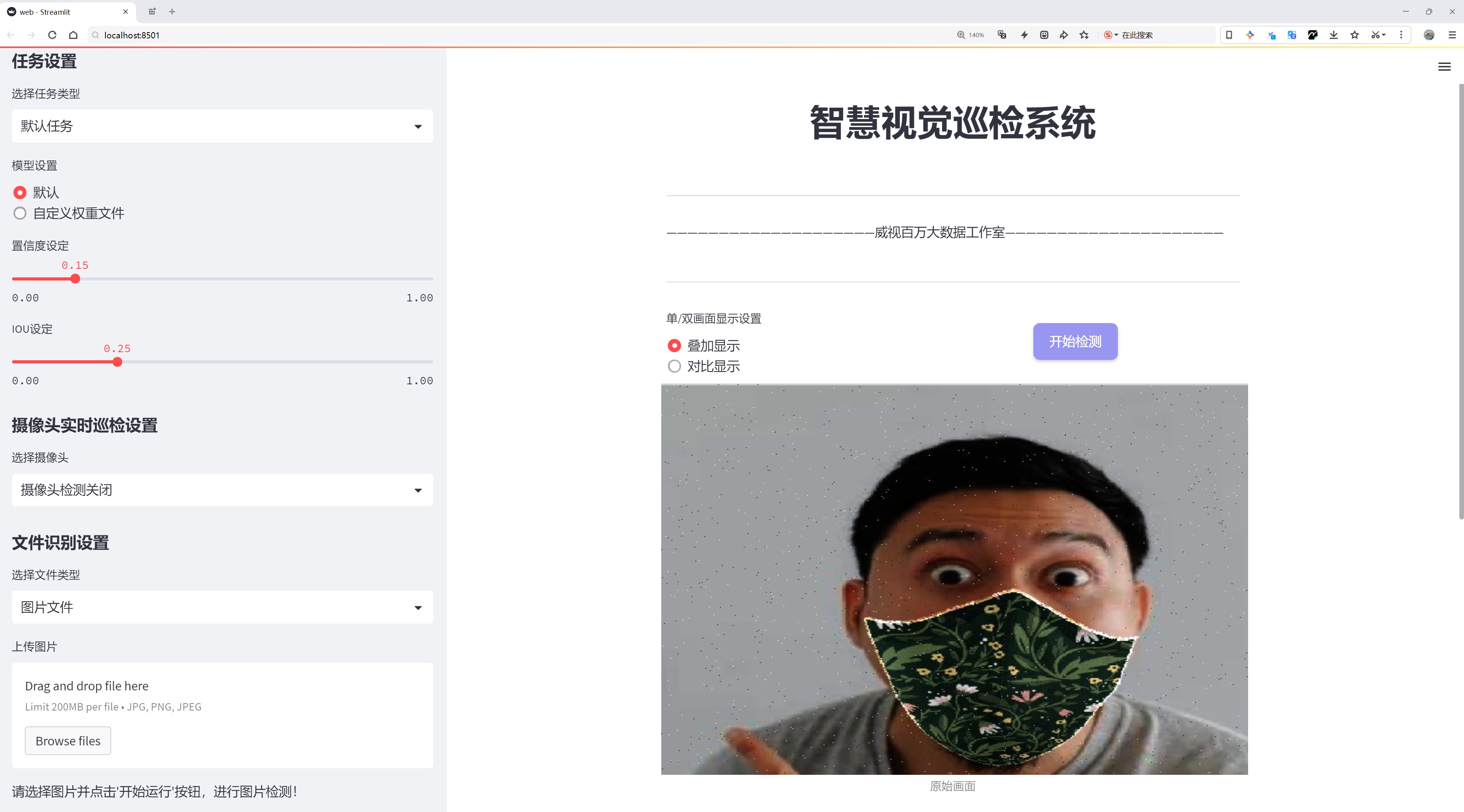Open the browser downloads icon
The height and width of the screenshot is (812, 1464).
1334,35
